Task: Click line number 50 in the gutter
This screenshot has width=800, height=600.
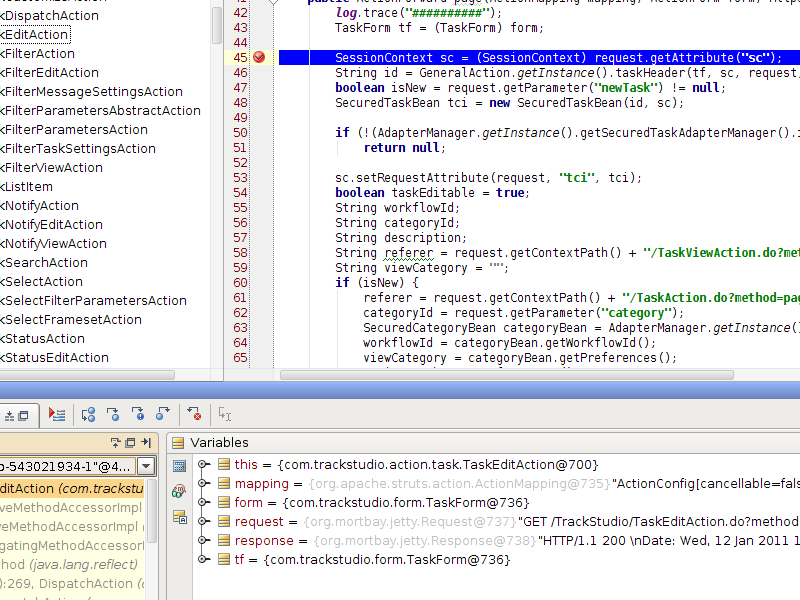Action: click(240, 133)
